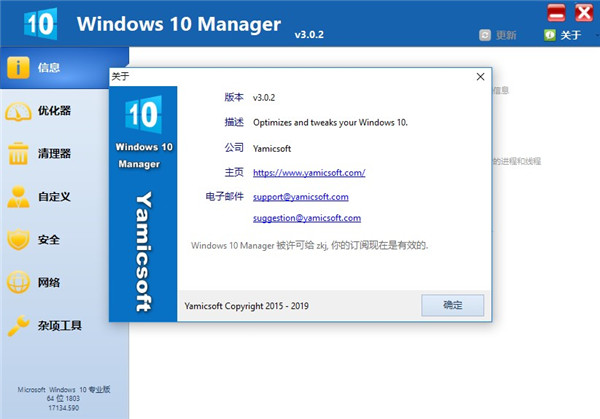The image size is (600, 419).
Task: Click the 'Windows 10 Manager' header title
Action: coord(179,24)
